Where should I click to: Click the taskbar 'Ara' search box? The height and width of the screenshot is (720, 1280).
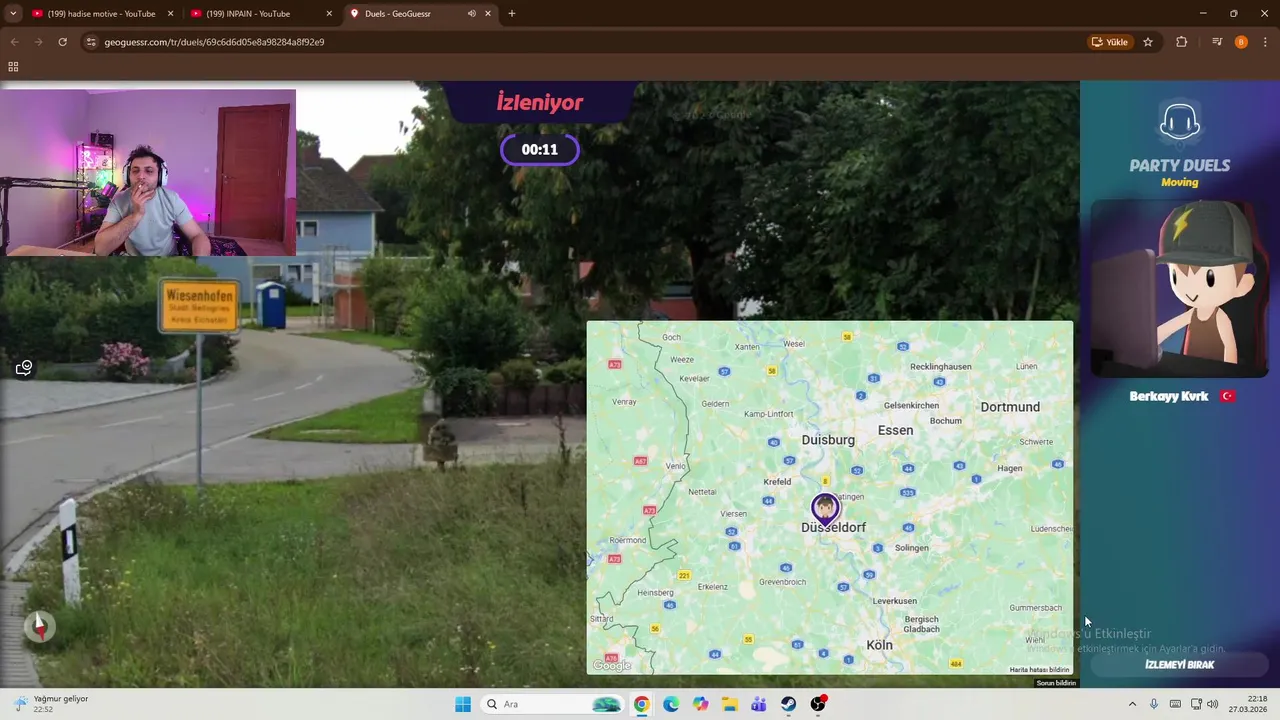click(x=552, y=704)
